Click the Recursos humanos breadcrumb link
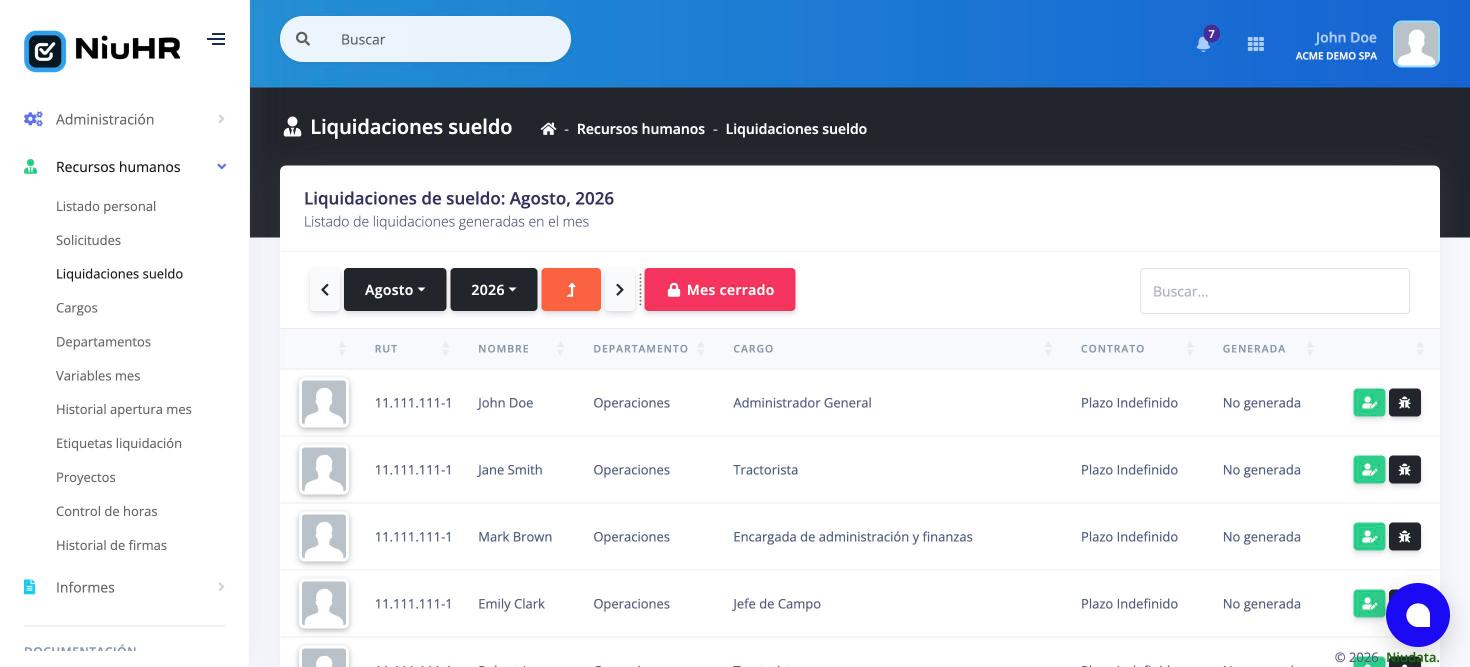The image size is (1470, 667). (x=641, y=129)
